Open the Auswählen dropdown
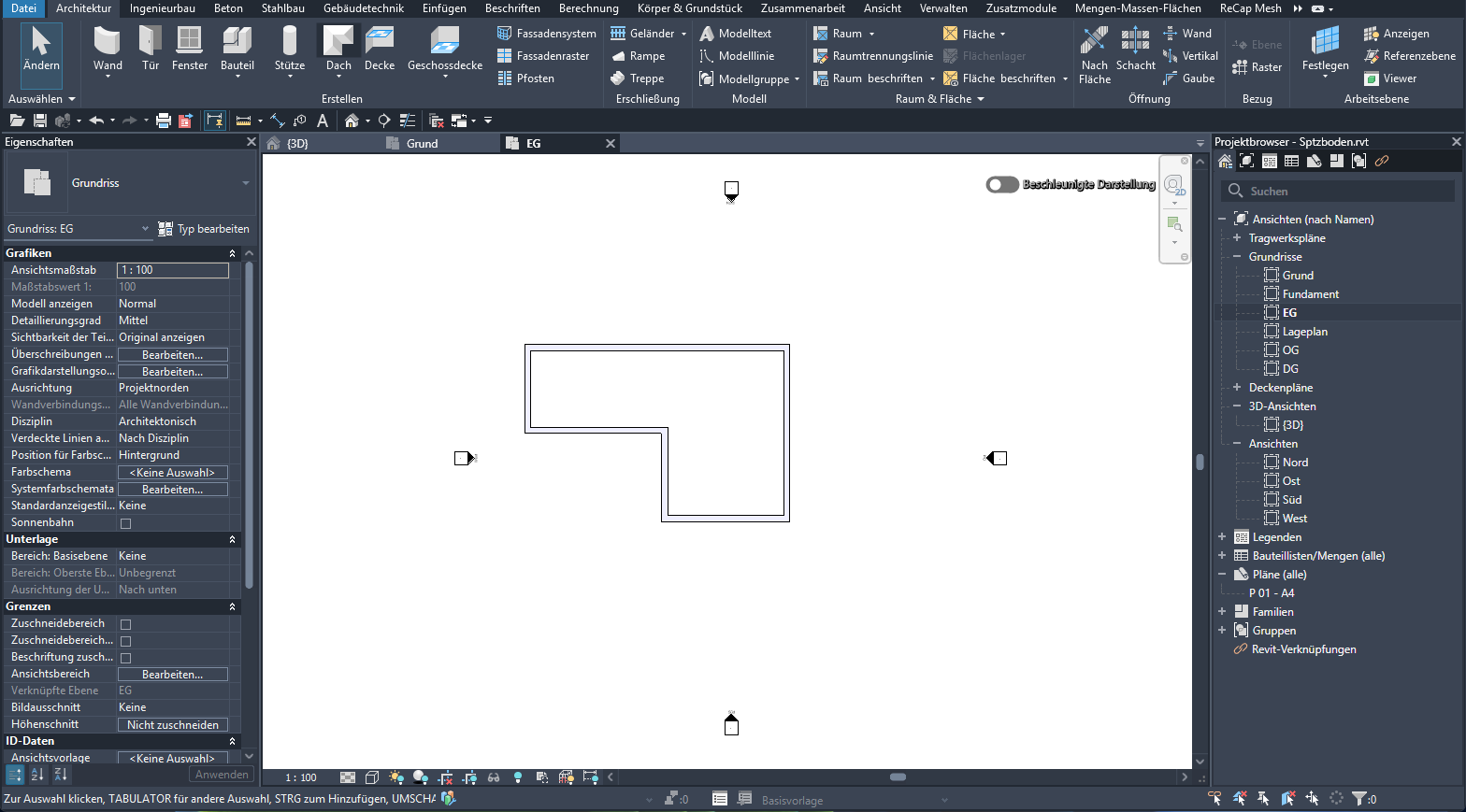The width and height of the screenshot is (1466, 812). click(x=42, y=99)
